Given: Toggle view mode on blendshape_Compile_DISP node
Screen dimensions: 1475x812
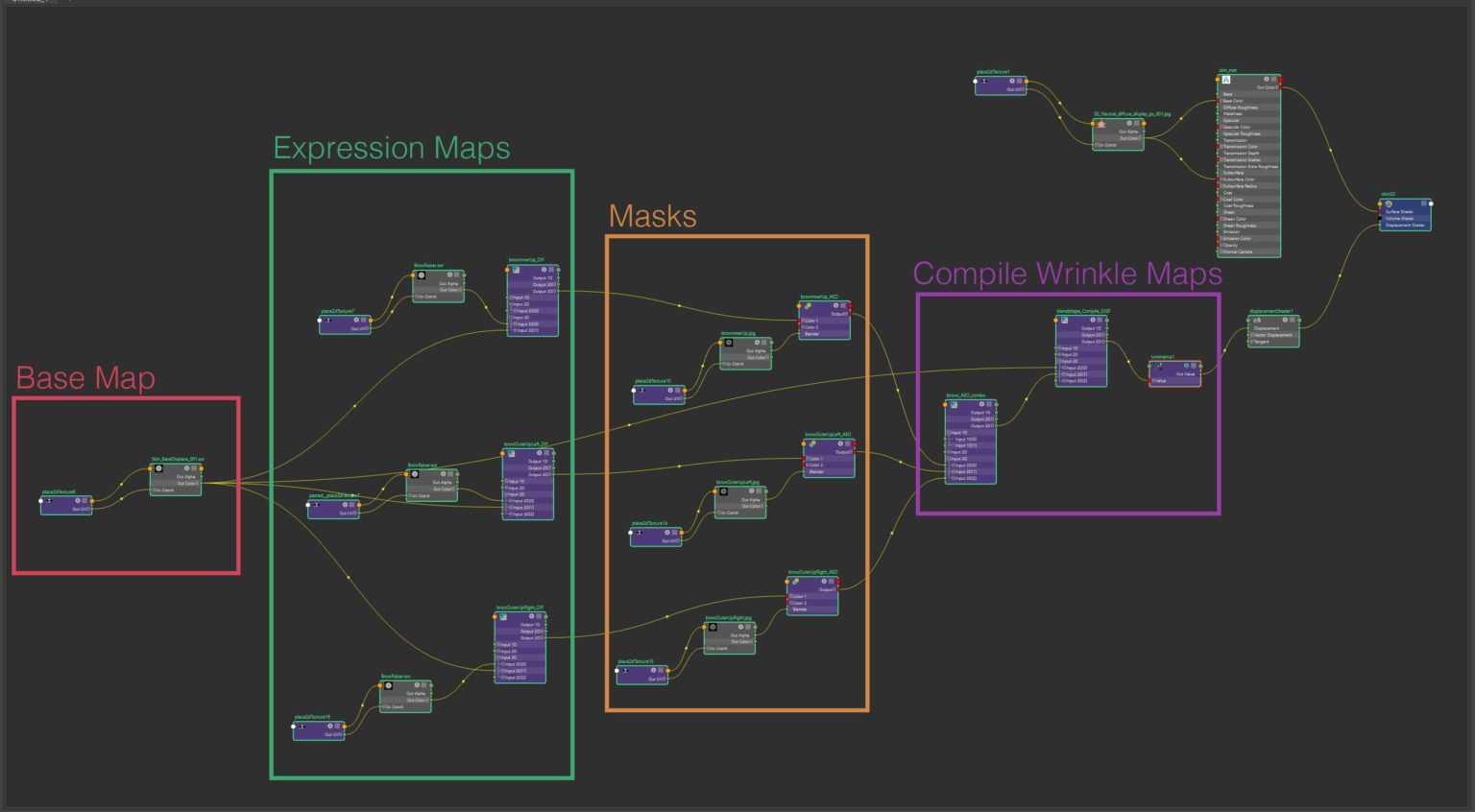Looking at the screenshot, I should [1100, 320].
